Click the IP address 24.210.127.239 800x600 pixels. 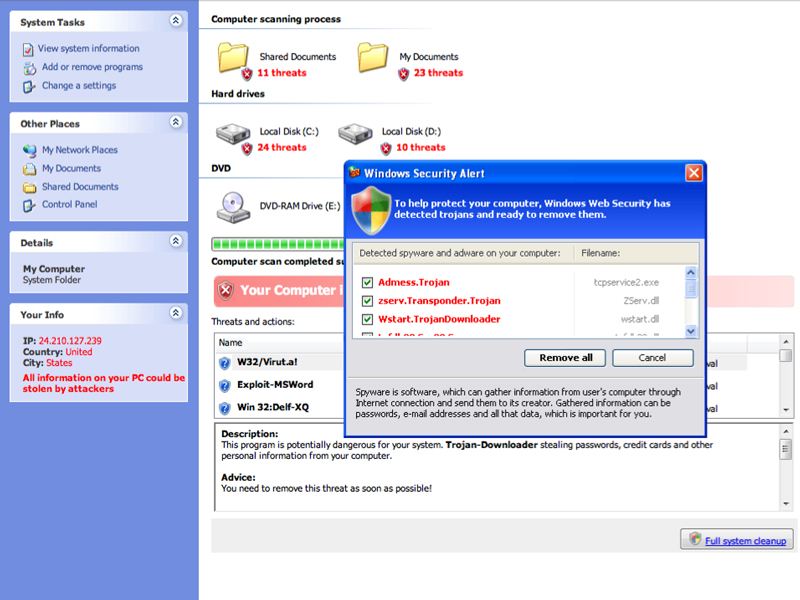tap(70, 341)
